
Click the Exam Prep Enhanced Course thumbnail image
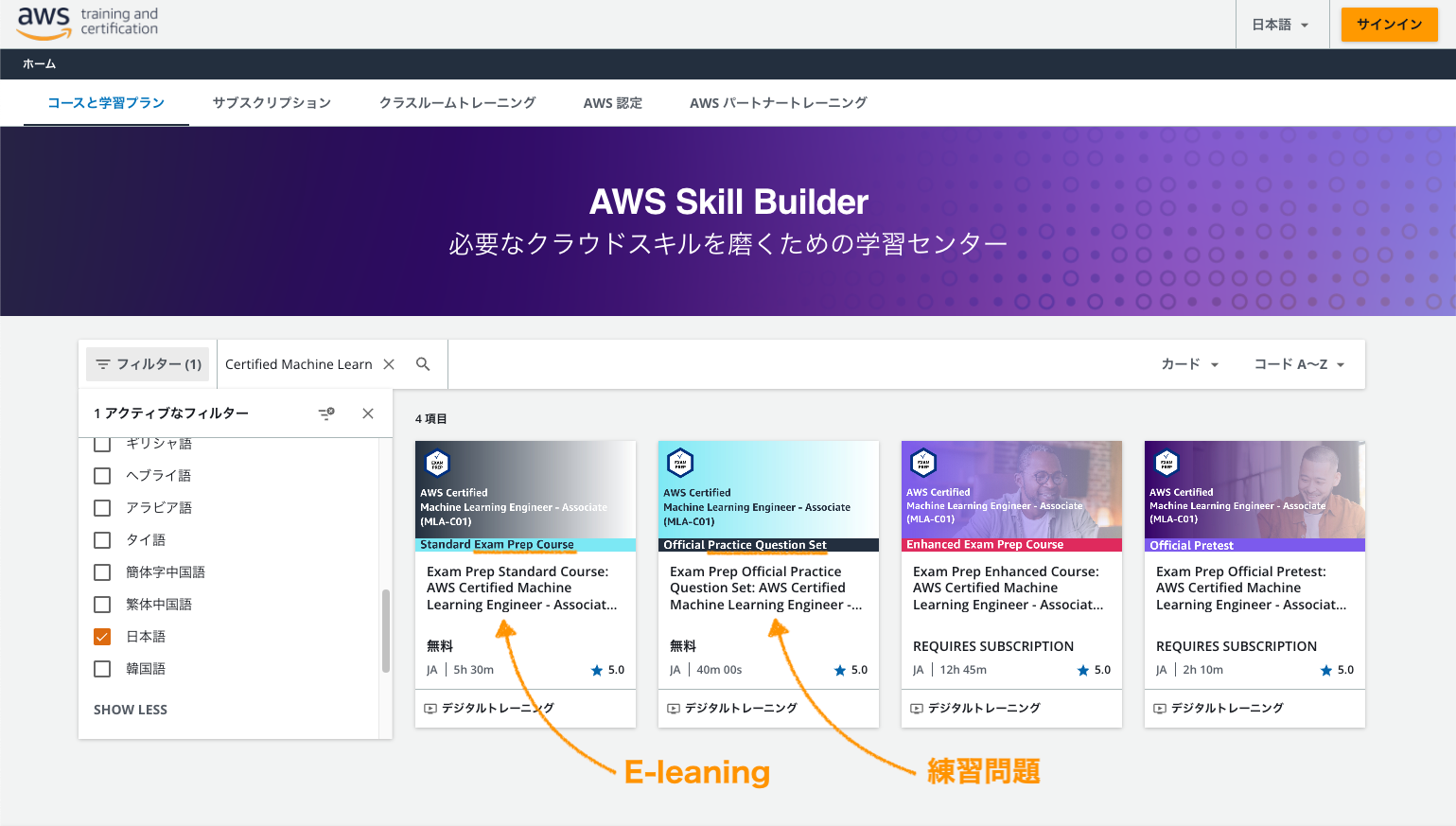1010,492
